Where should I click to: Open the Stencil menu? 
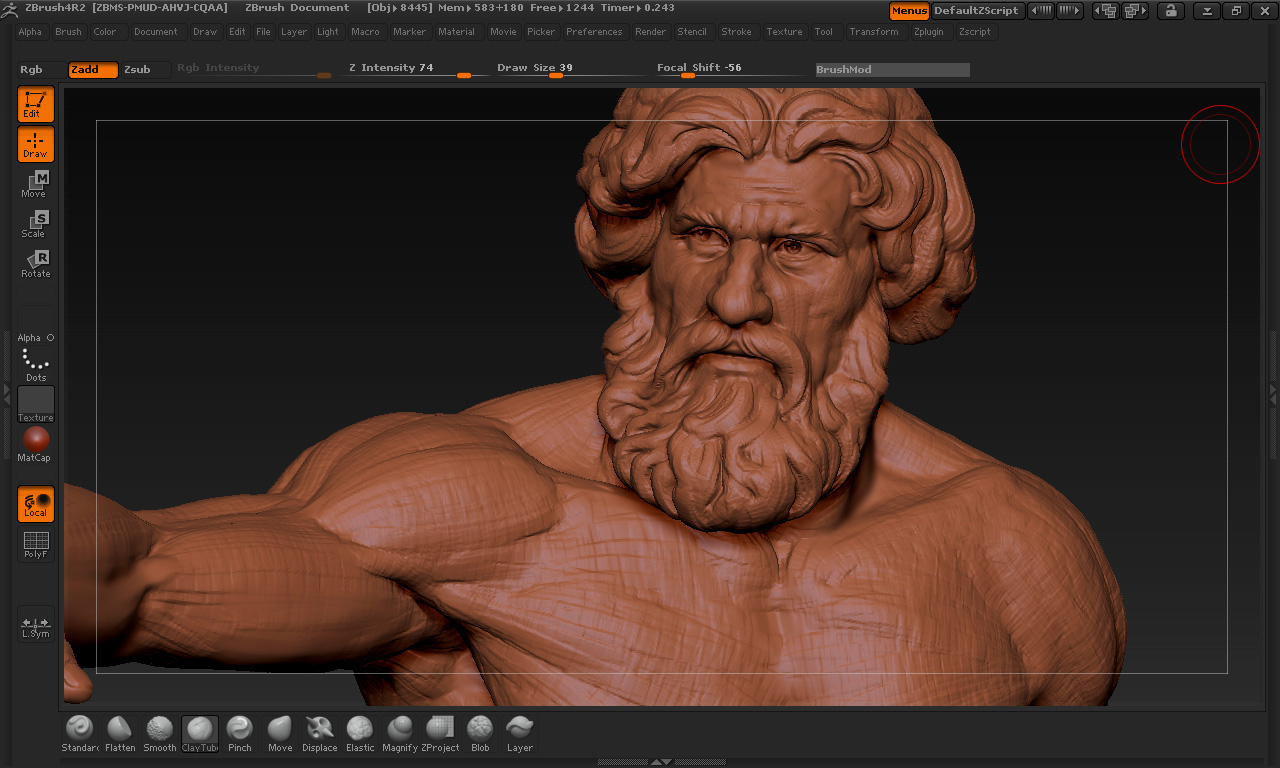pyautogui.click(x=692, y=32)
